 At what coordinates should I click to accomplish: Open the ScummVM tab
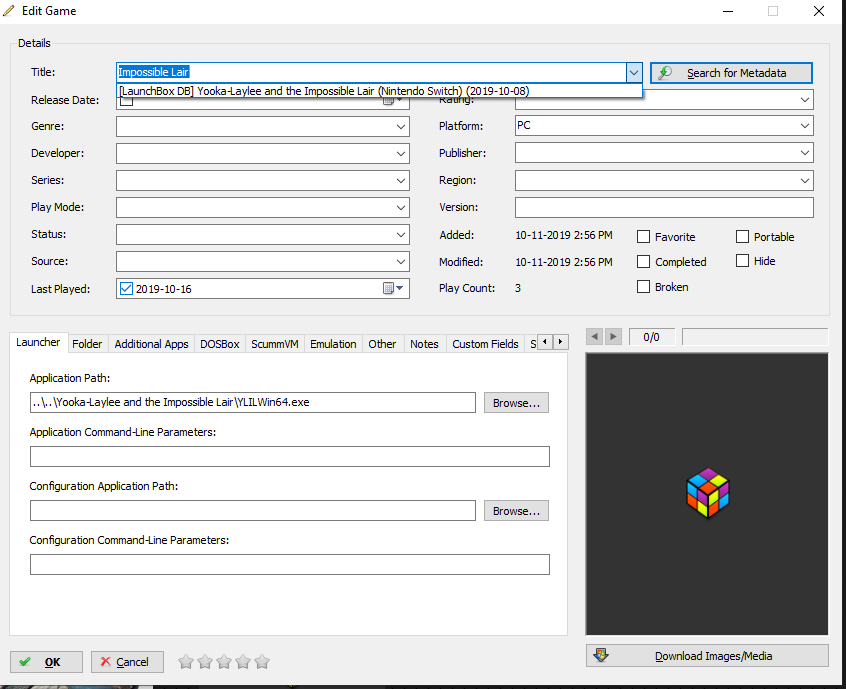(x=275, y=344)
